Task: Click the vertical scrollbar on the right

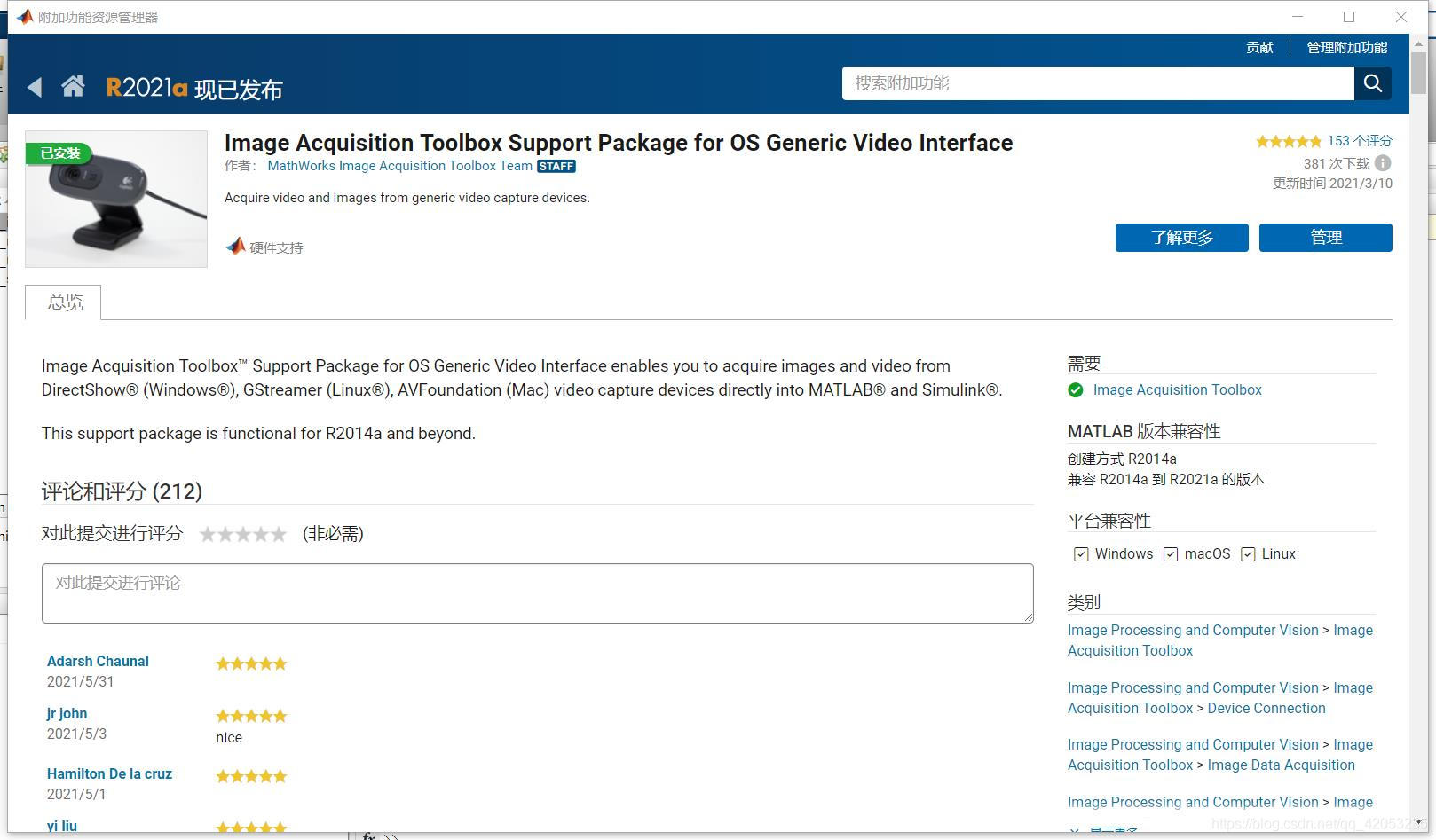Action: click(x=1418, y=75)
